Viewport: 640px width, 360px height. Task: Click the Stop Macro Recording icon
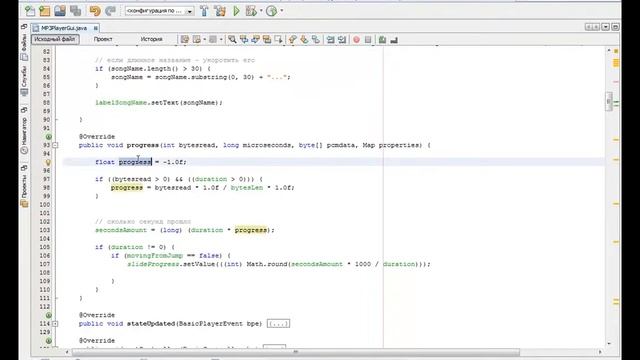pyautogui.click(x=368, y=40)
